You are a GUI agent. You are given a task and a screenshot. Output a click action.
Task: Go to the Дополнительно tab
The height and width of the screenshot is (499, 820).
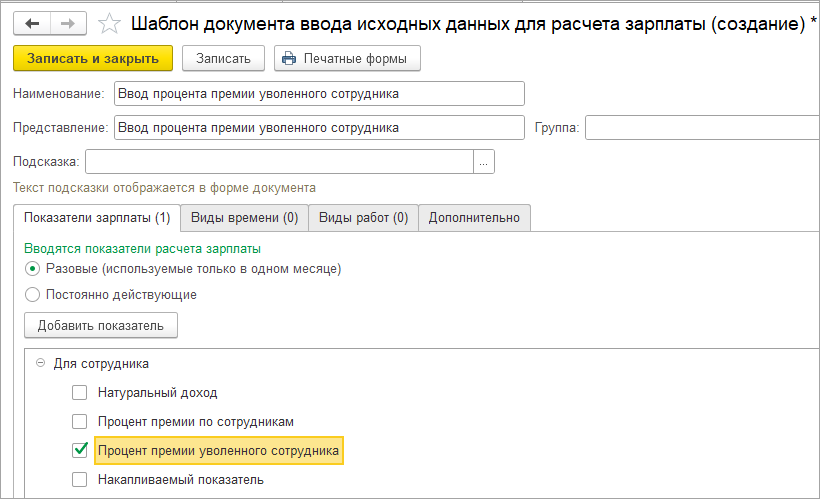coord(474,217)
